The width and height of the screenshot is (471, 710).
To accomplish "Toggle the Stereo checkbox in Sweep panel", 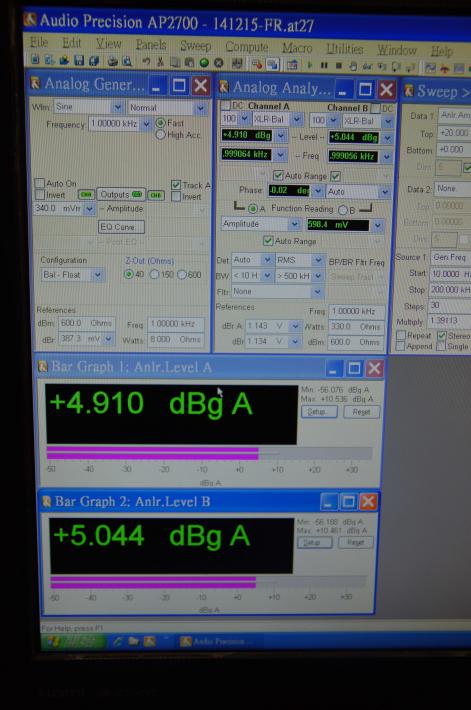I will point(442,336).
